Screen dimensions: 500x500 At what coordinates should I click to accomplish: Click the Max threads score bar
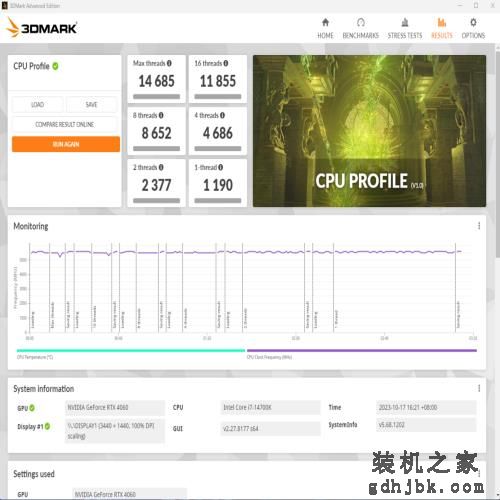click(156, 97)
